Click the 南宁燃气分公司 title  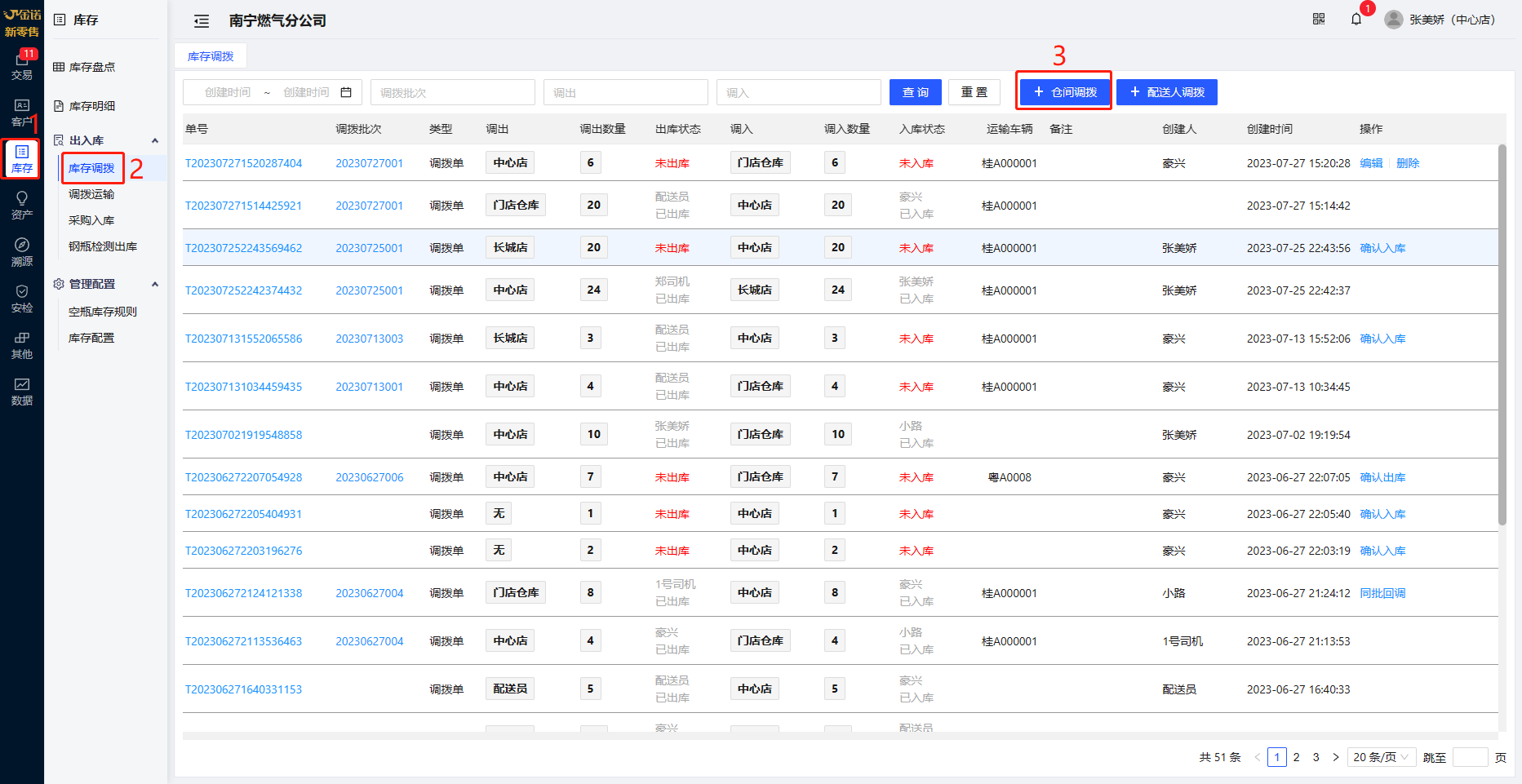tap(277, 20)
